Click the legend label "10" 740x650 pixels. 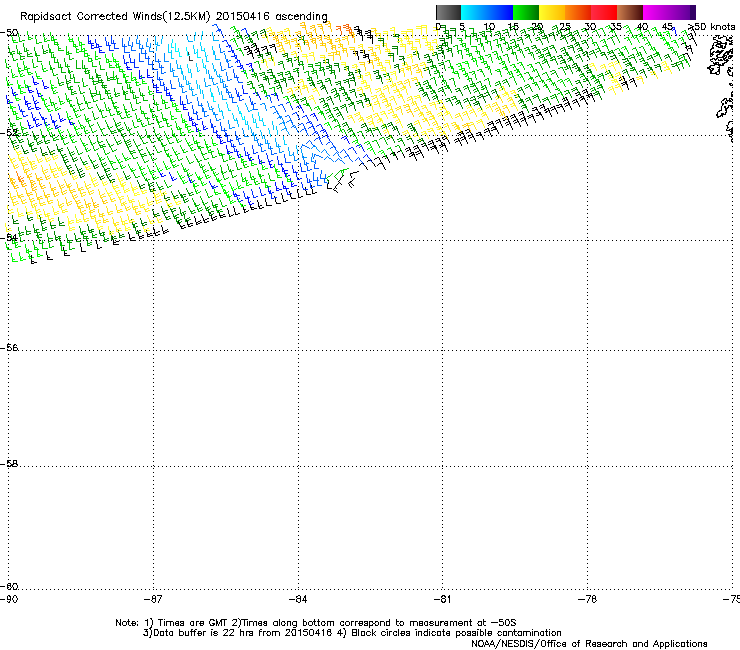(488, 27)
